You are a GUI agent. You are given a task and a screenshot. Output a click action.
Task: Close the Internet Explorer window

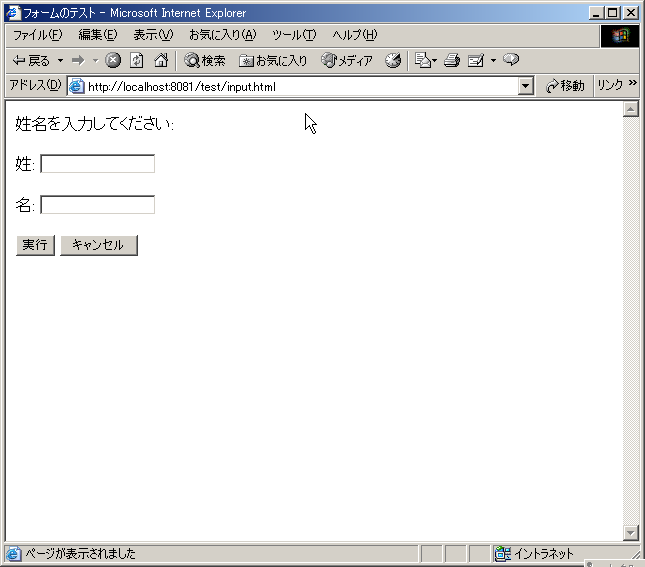point(630,13)
